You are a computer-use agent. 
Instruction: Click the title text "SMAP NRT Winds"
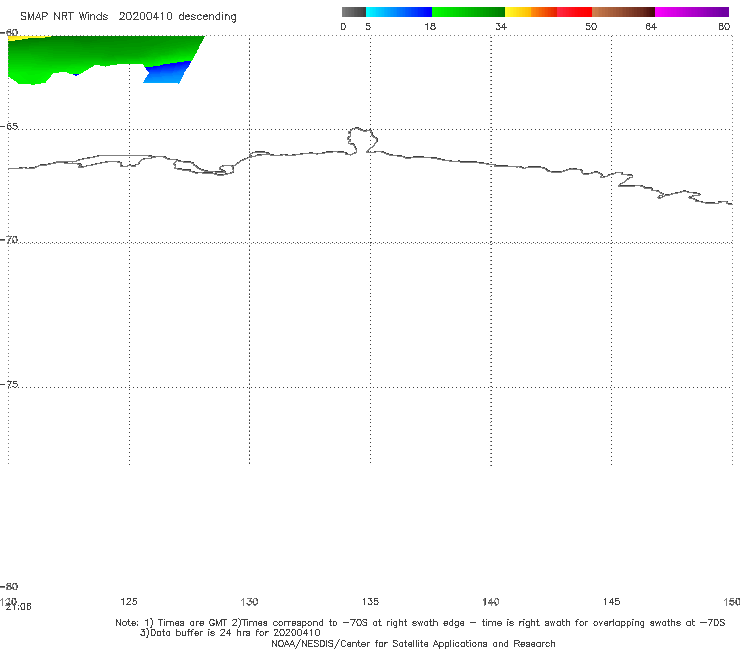click(64, 16)
